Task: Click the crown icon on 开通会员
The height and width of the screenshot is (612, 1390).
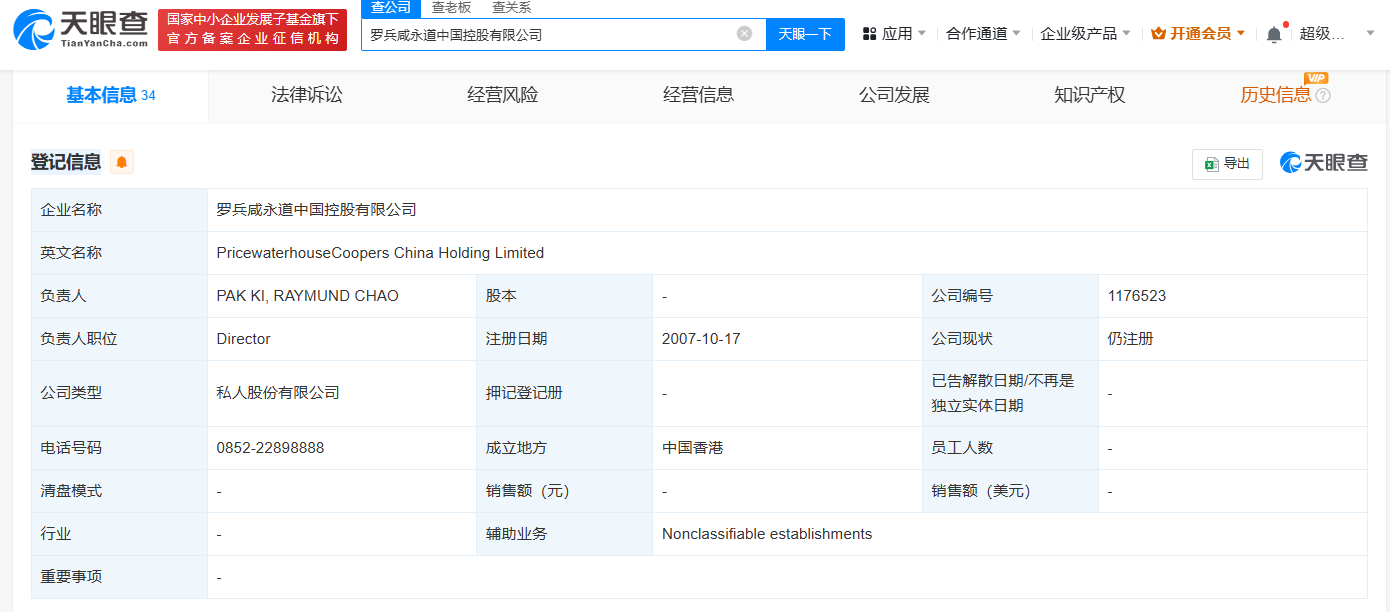Action: click(1159, 33)
